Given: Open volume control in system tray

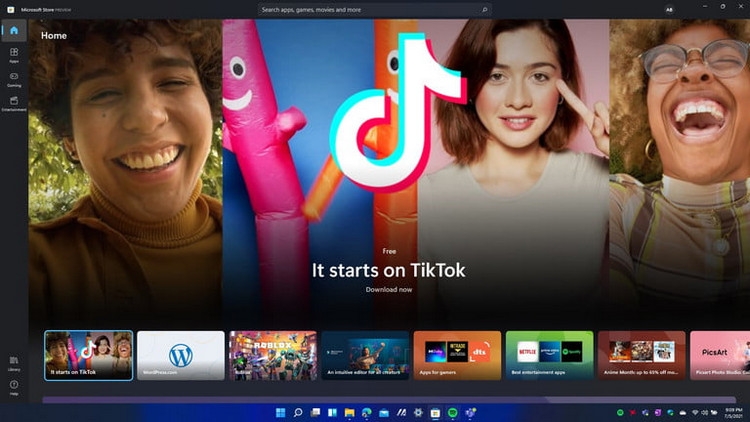Looking at the screenshot, I should pos(704,412).
